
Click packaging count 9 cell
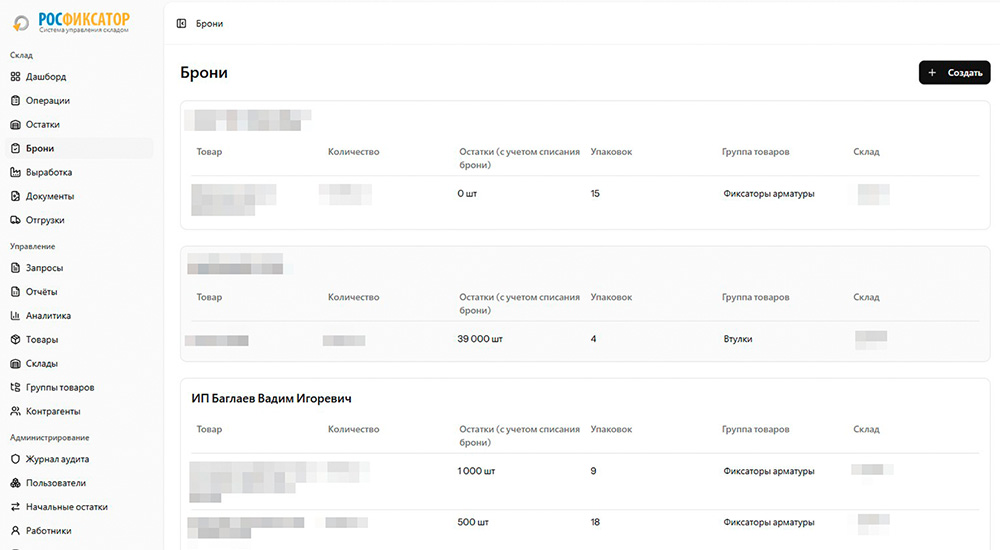(x=593, y=471)
